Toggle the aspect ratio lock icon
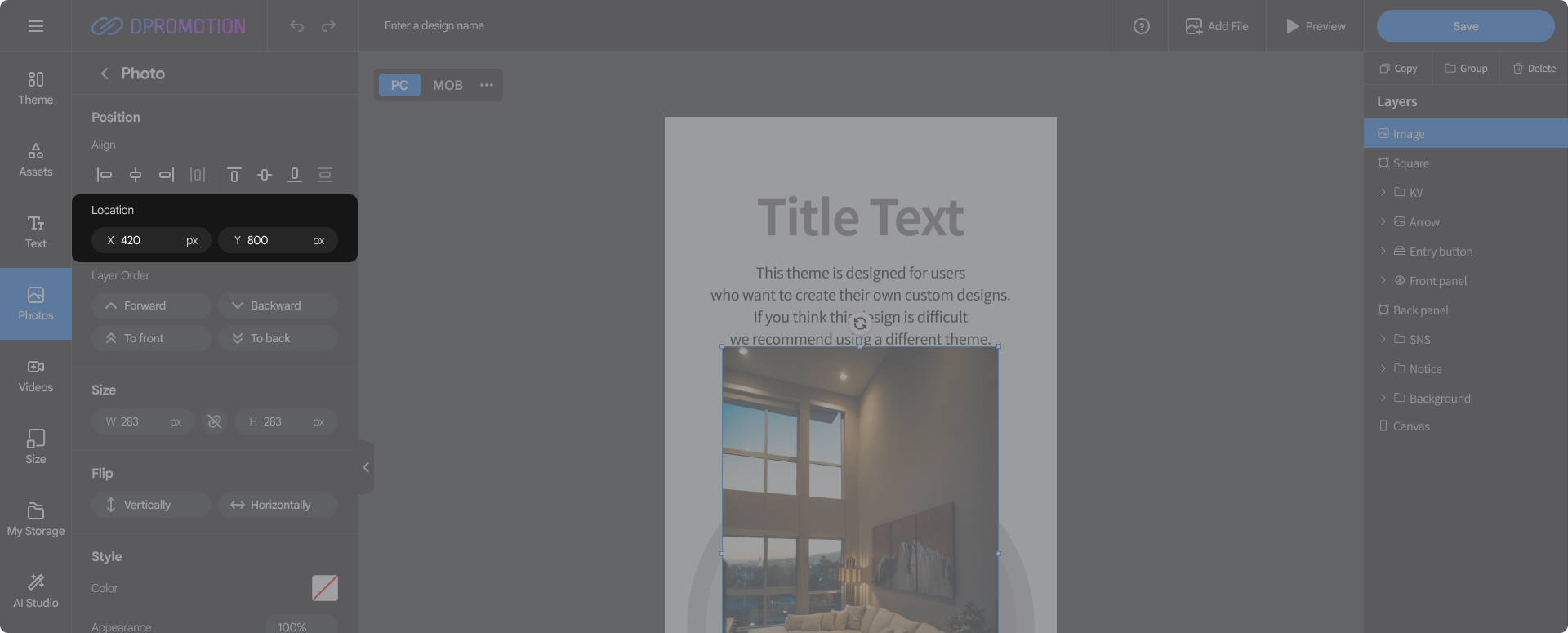Screen dimensions: 1568x633 coord(215,421)
